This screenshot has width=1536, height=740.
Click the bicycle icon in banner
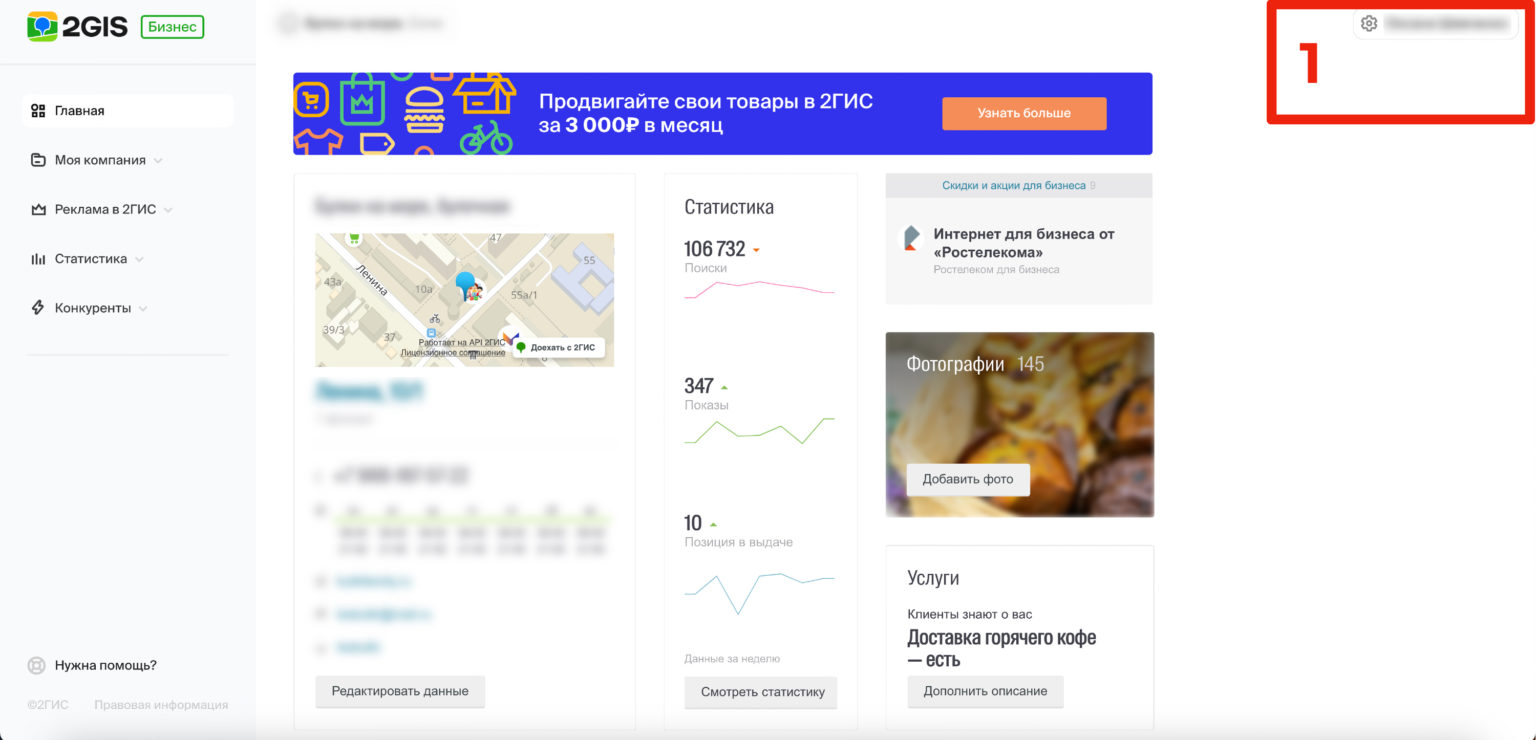click(x=486, y=138)
